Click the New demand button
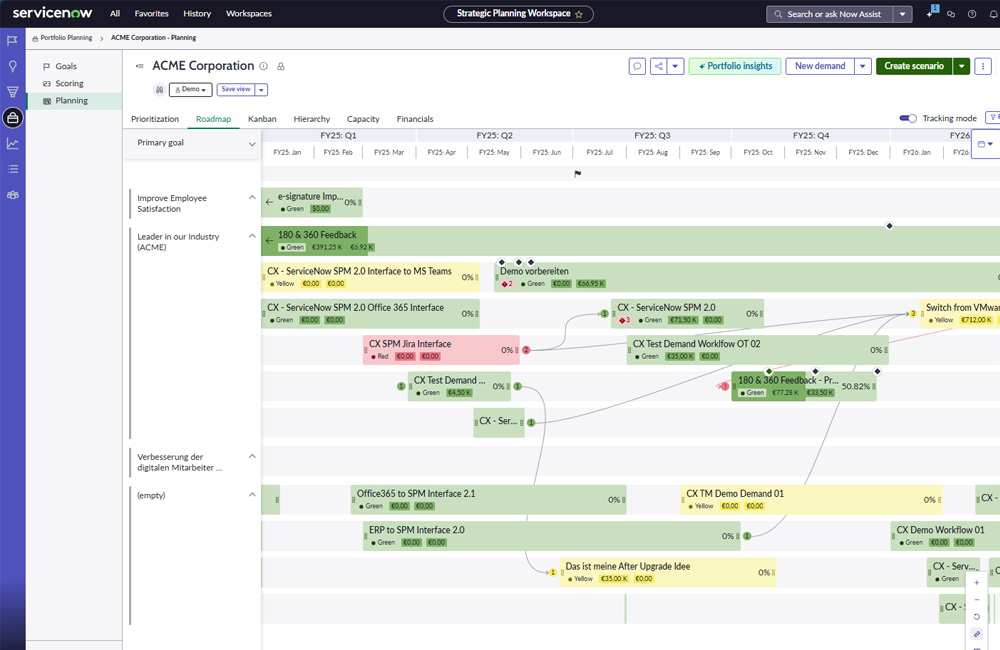Image resolution: width=1000 pixels, height=650 pixels. [x=820, y=66]
